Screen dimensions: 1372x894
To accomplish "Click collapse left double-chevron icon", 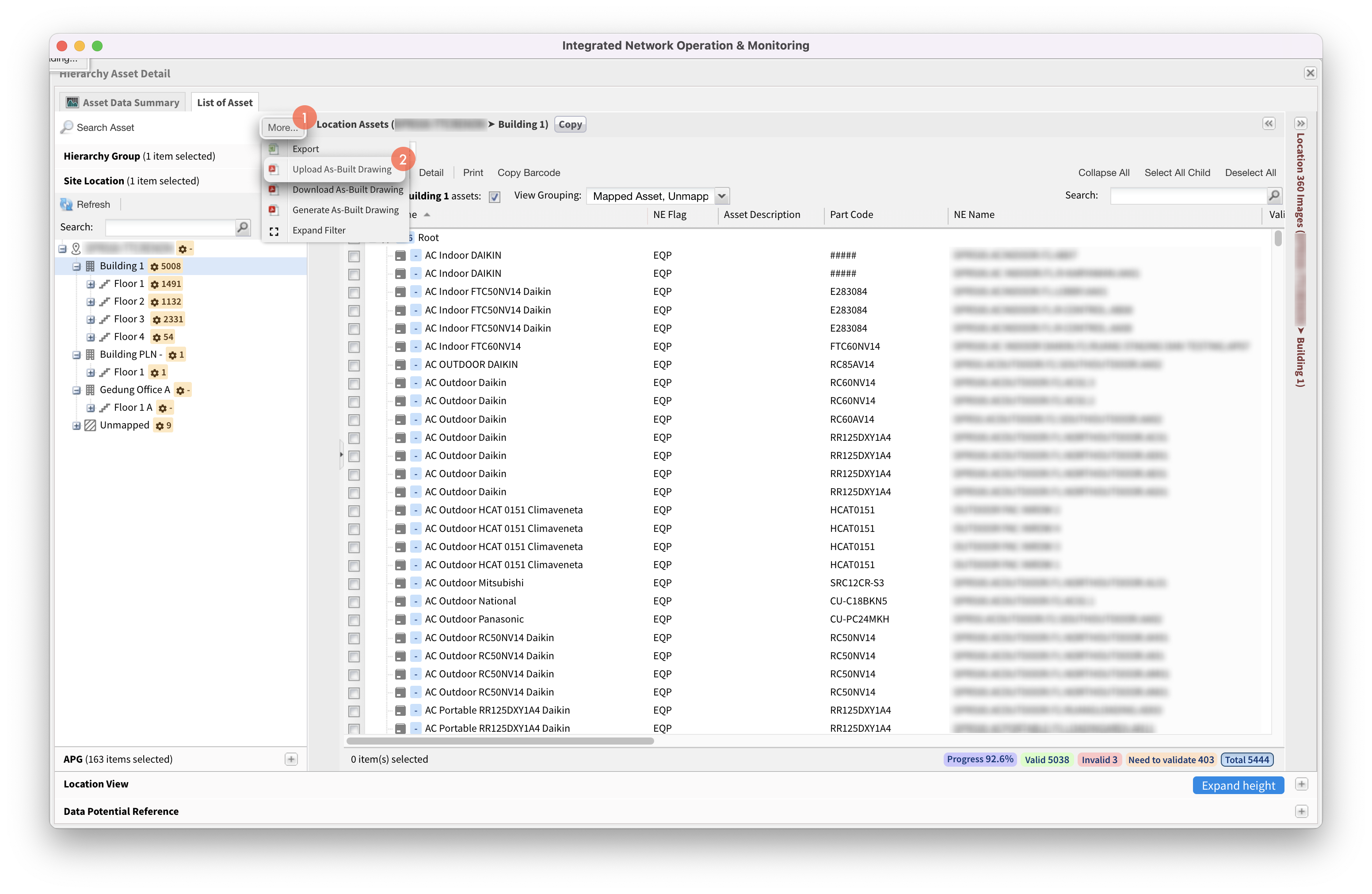I will tap(1269, 123).
